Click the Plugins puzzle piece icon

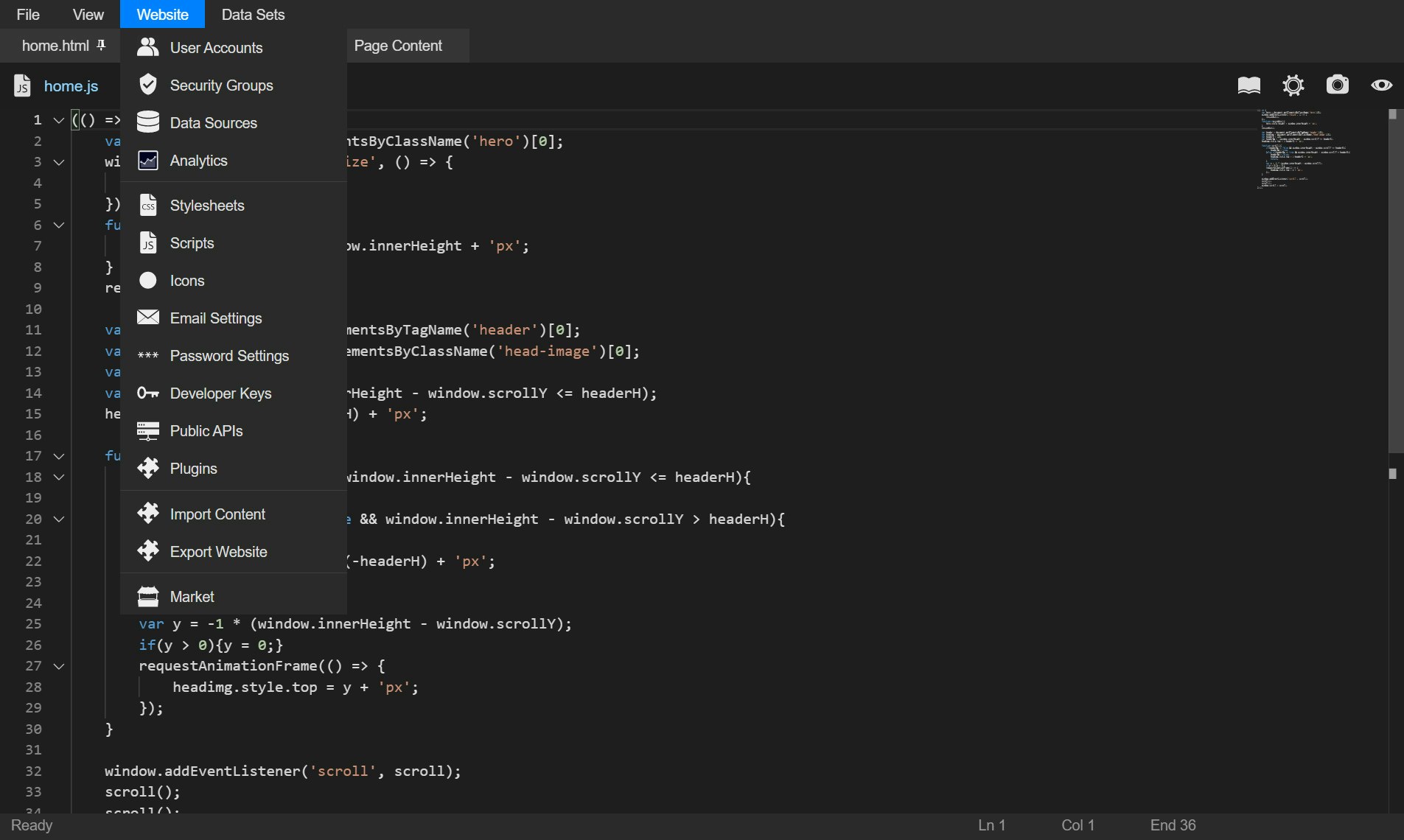148,468
